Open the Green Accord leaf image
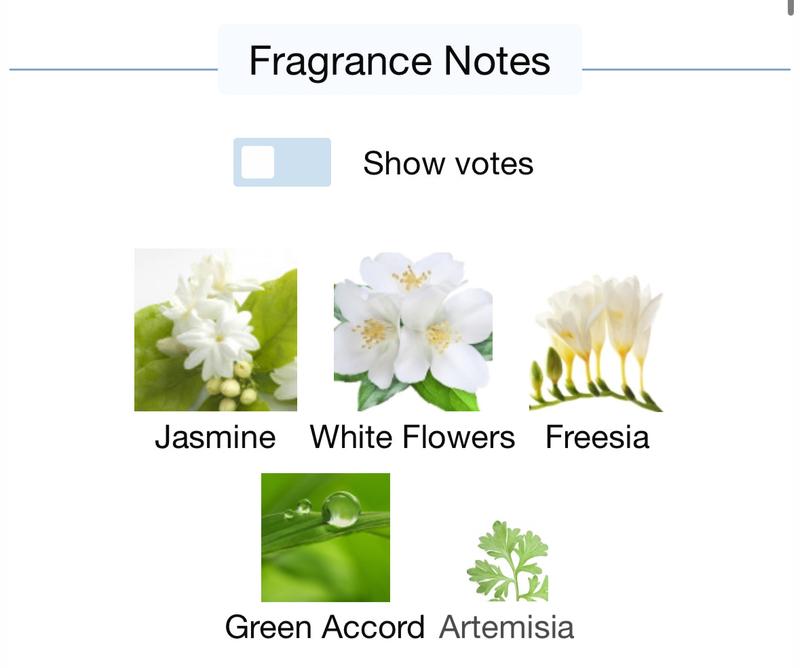 pos(326,537)
